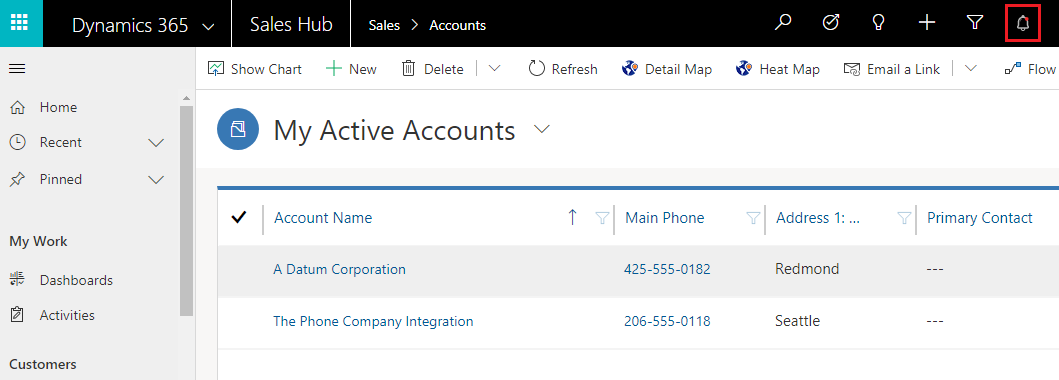The image size is (1059, 380).
Task: Filter the Account Name column
Action: pos(602,218)
